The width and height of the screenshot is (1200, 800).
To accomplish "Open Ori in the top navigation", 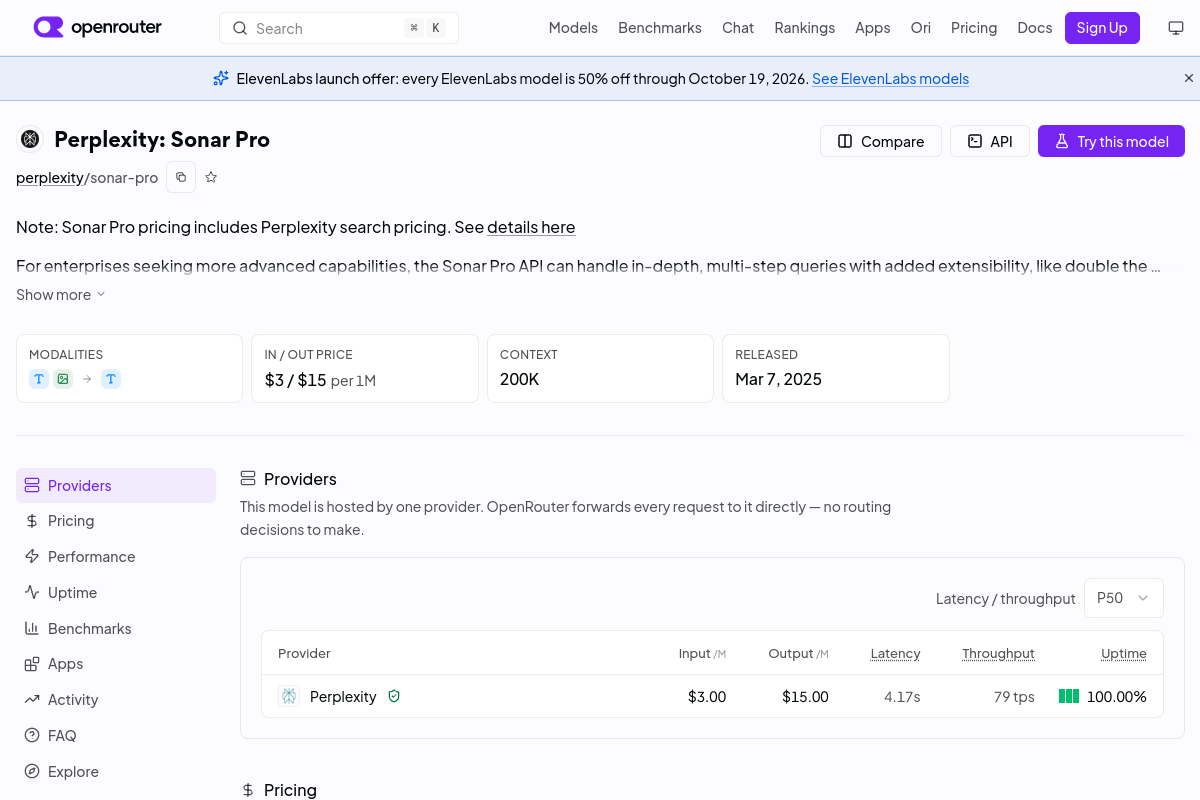I will pyautogui.click(x=921, y=28).
